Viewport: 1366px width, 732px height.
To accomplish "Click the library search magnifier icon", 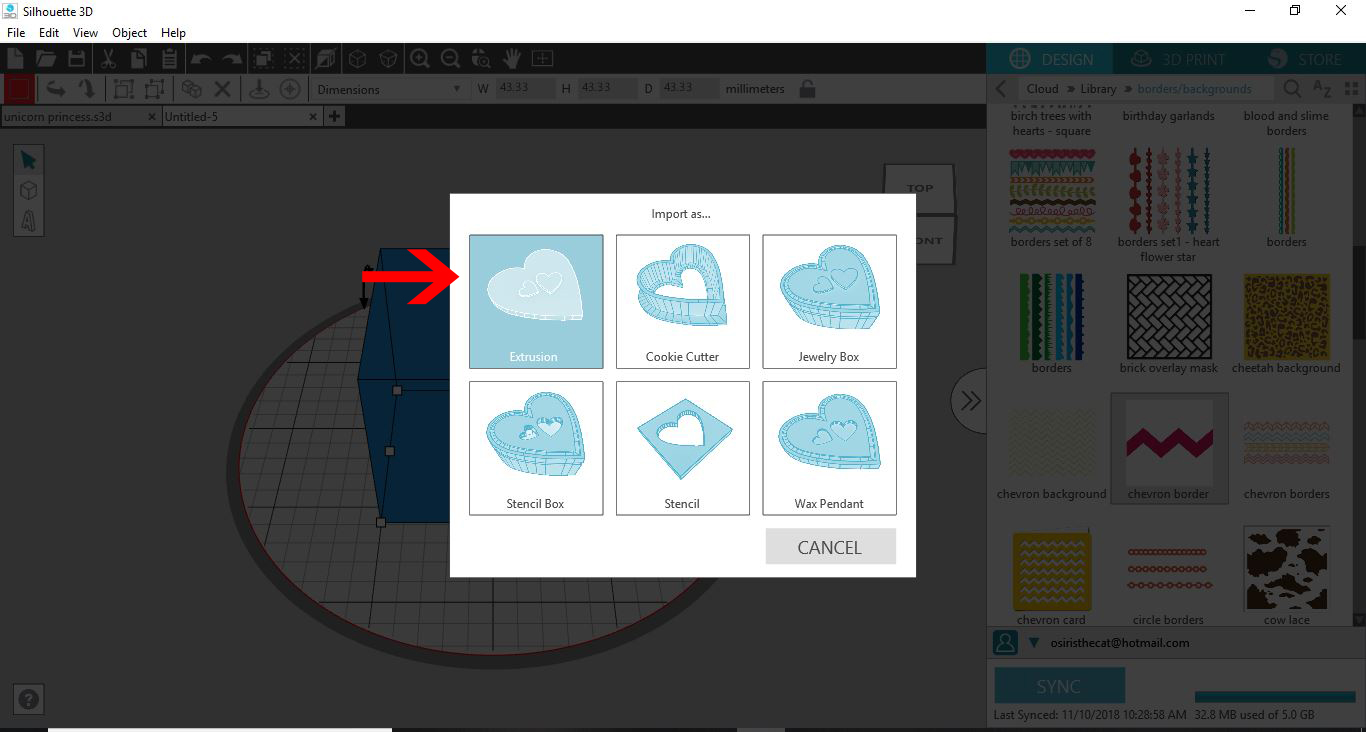I will click(x=1292, y=89).
